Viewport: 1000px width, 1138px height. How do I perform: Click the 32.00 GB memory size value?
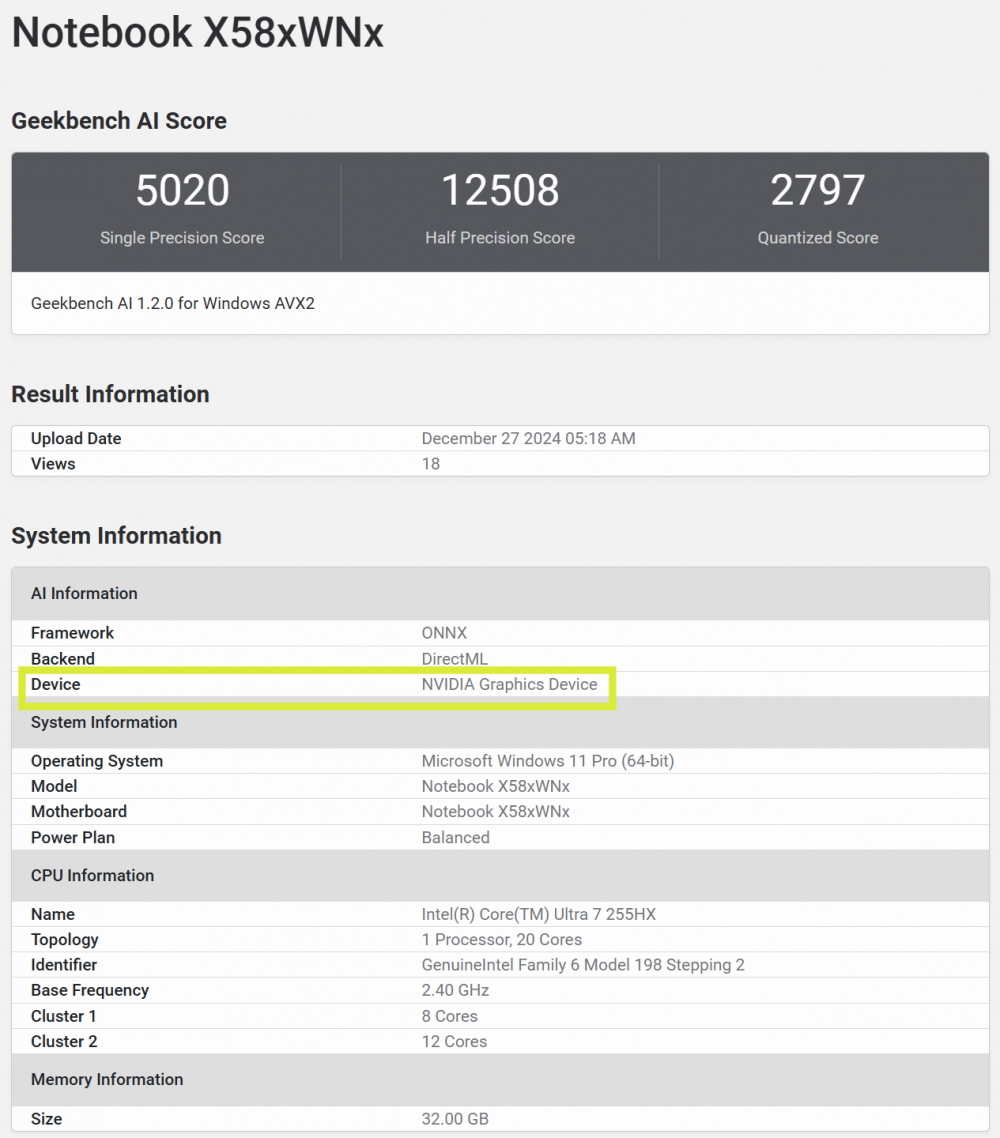click(455, 1118)
